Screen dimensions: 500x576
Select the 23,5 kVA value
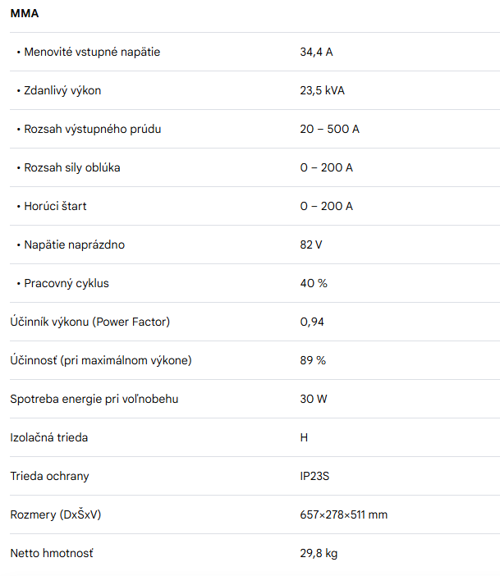[x=322, y=90]
